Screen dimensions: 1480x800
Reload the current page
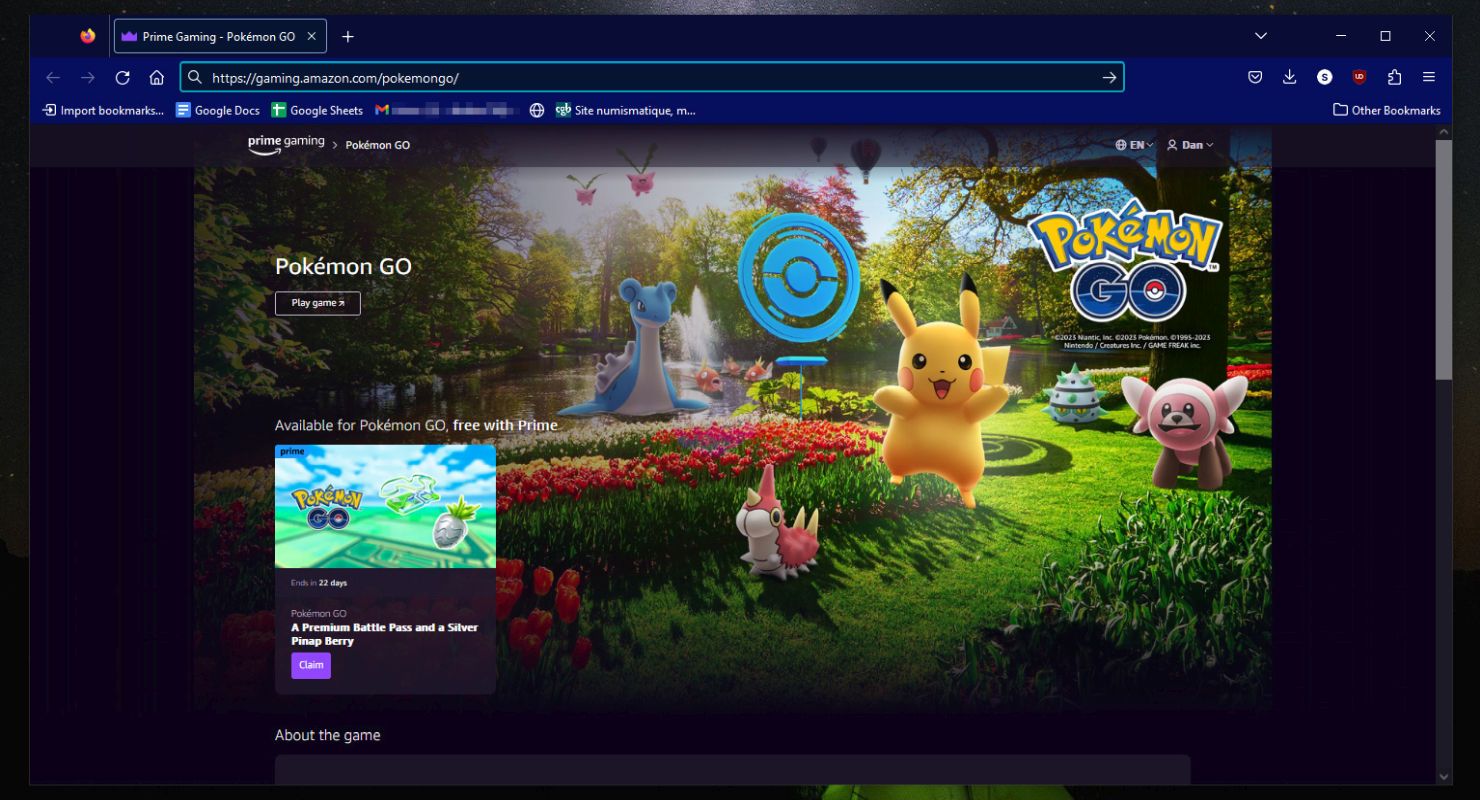pos(122,77)
